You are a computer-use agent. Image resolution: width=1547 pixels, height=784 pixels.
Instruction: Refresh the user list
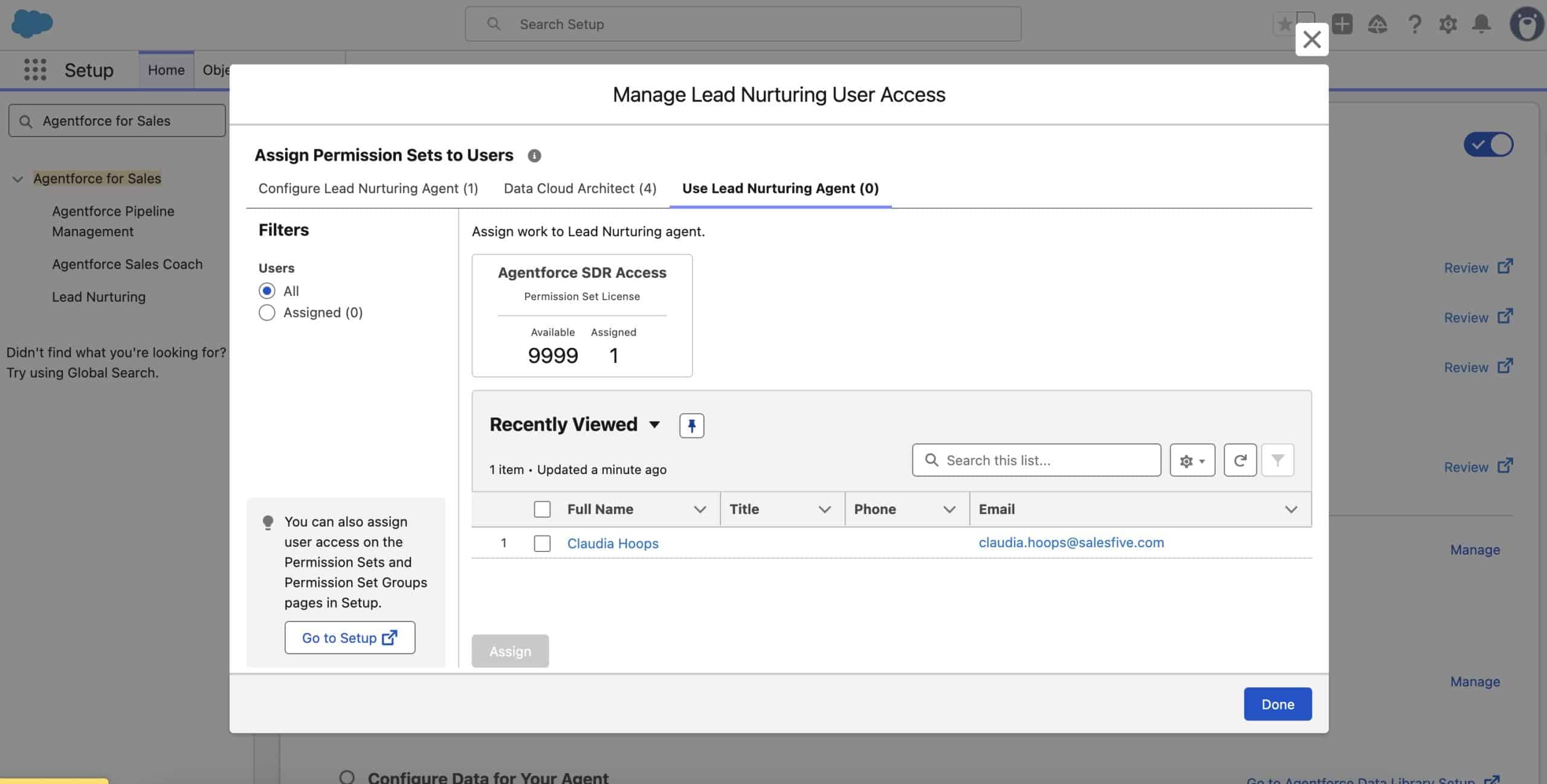point(1239,460)
